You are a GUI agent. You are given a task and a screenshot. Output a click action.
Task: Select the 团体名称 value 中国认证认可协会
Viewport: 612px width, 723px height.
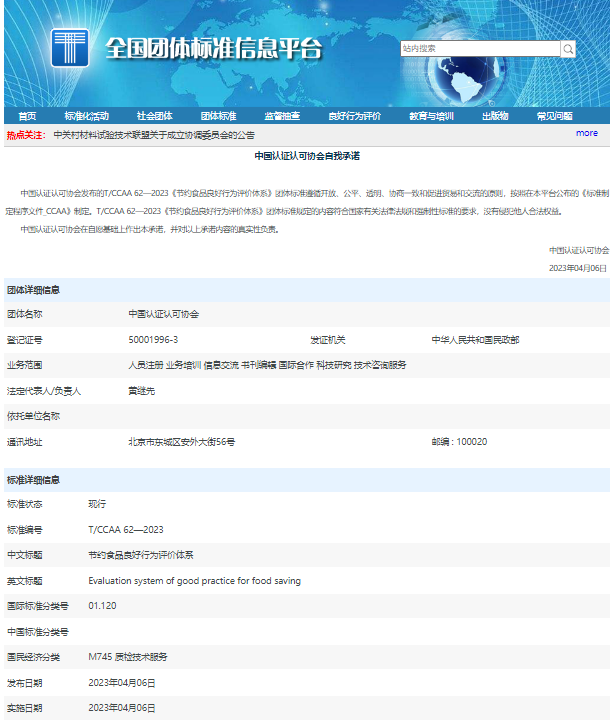click(x=164, y=314)
